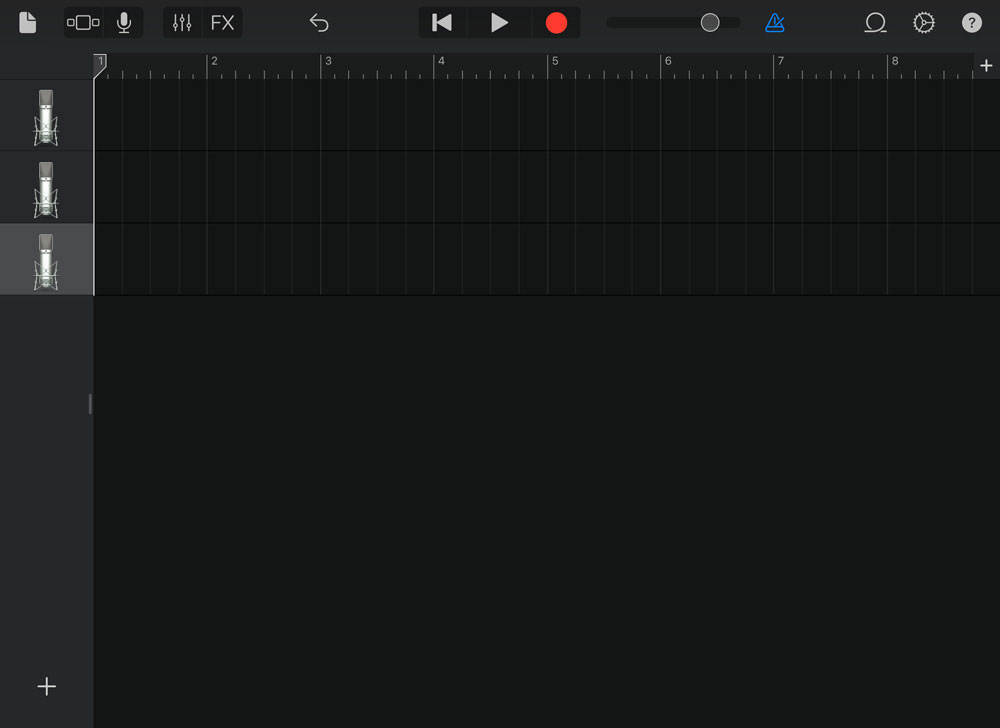This screenshot has width=1000, height=728.
Task: Click the track header resize handle
Action: pos(90,404)
